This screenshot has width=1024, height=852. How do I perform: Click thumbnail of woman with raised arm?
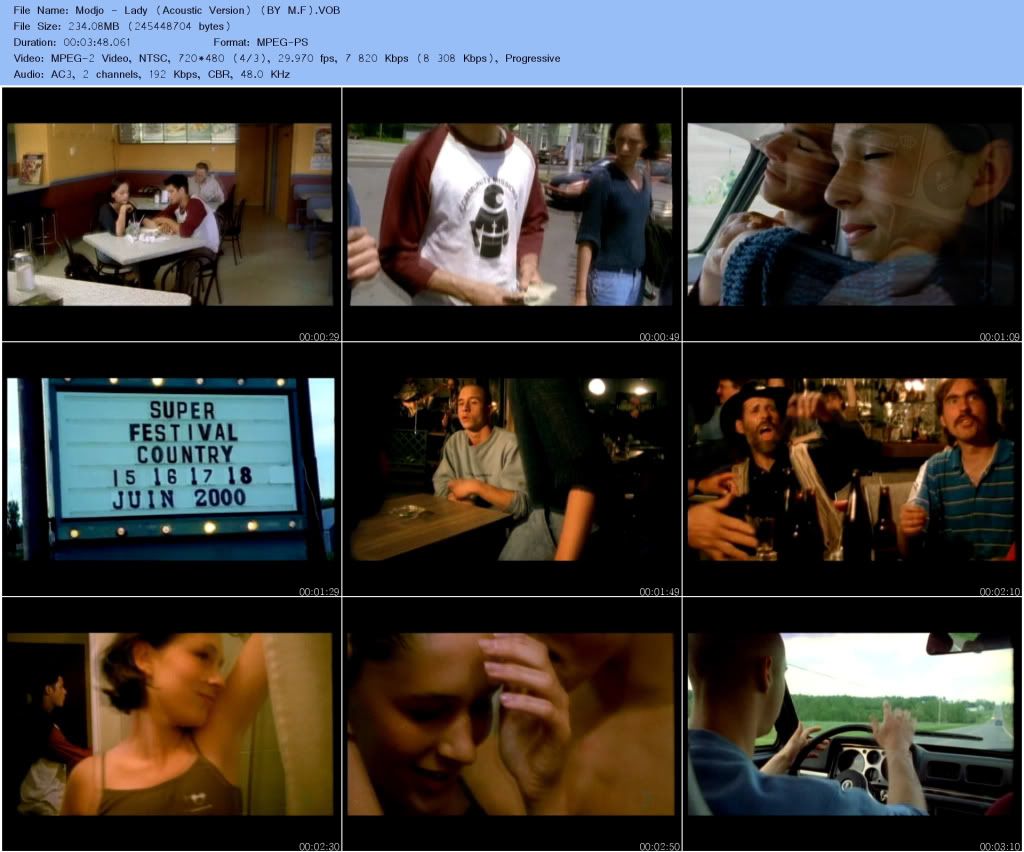pyautogui.click(x=171, y=724)
